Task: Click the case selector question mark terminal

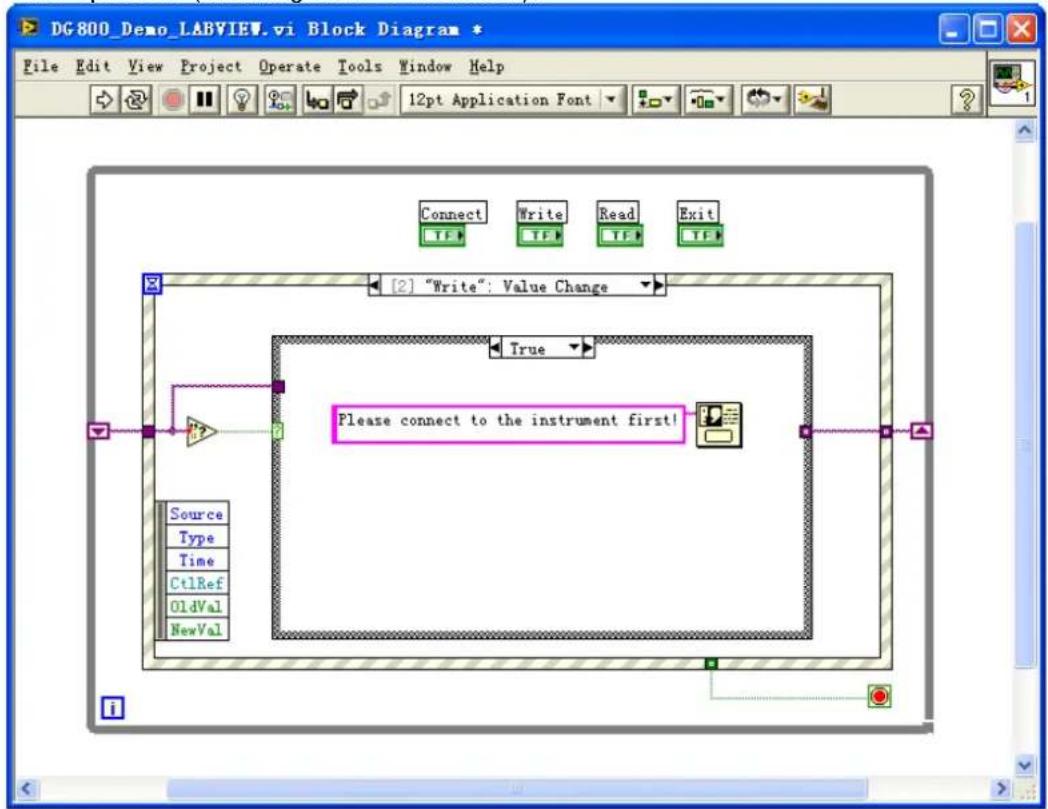Action: tap(277, 431)
